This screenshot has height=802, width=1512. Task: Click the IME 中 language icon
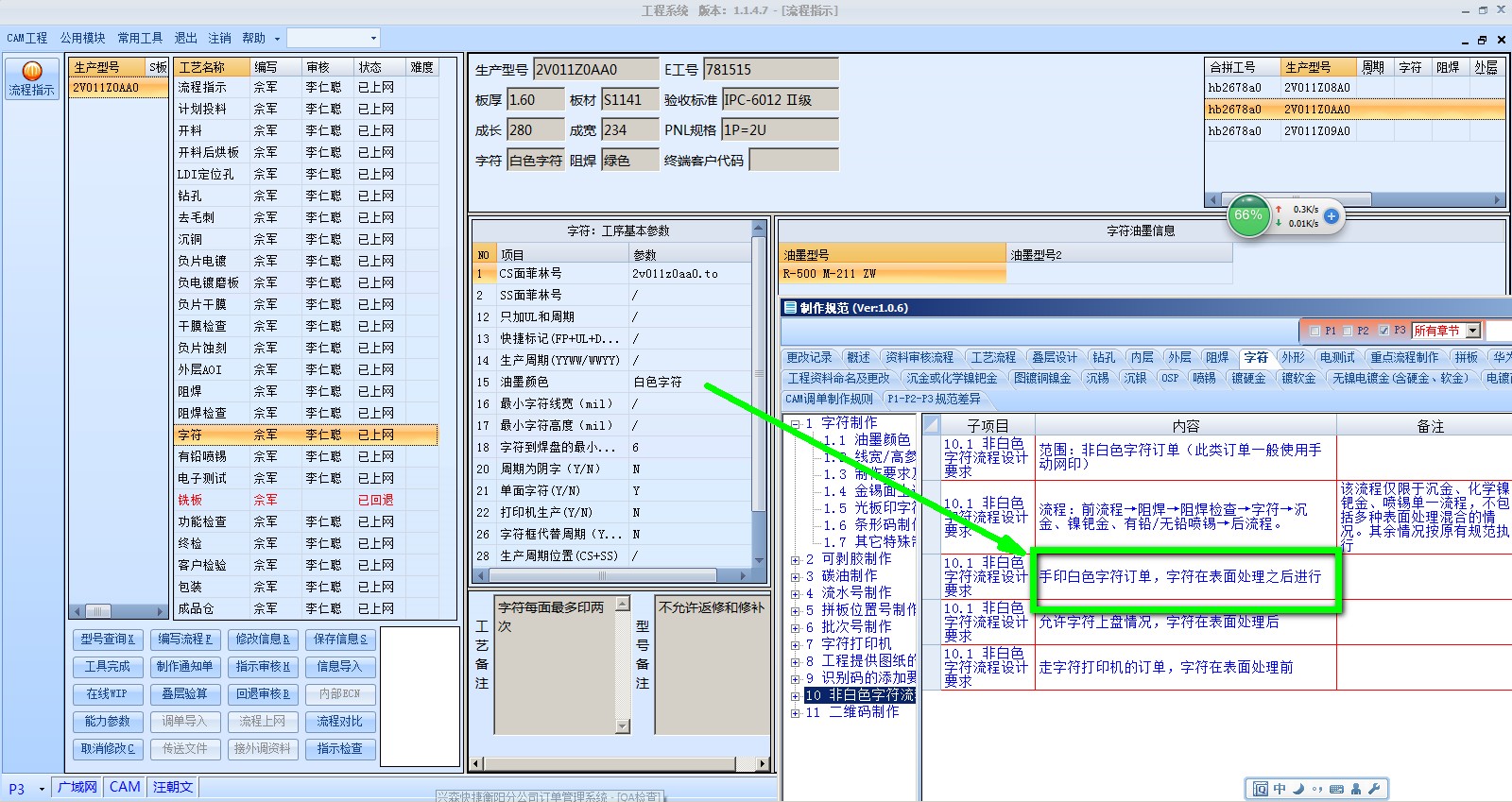pyautogui.click(x=1280, y=789)
